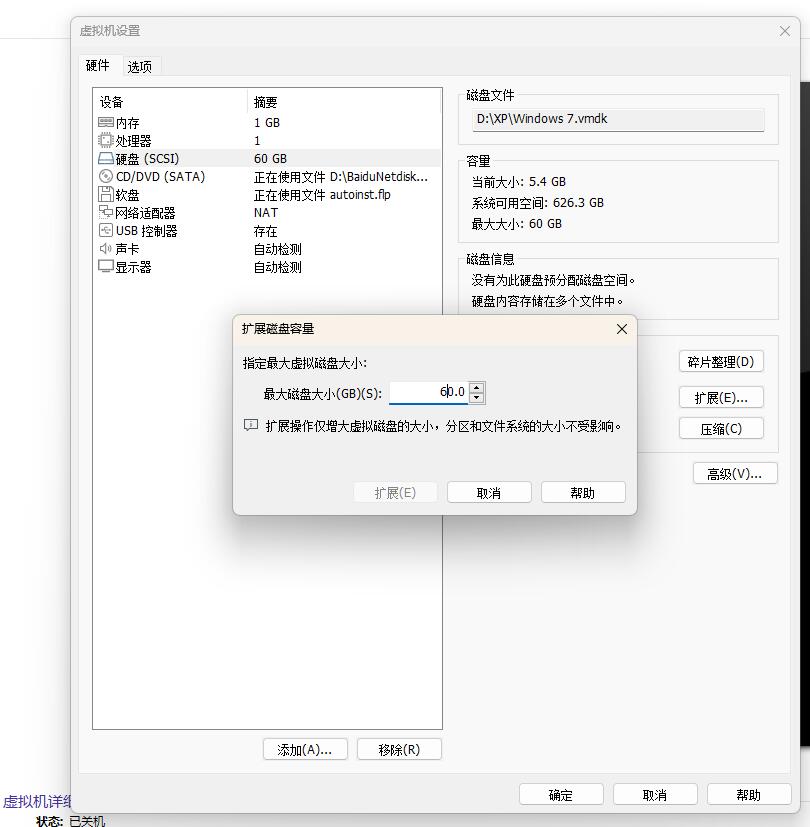Click the USB controller icon
This screenshot has height=827, width=810.
coord(105,230)
